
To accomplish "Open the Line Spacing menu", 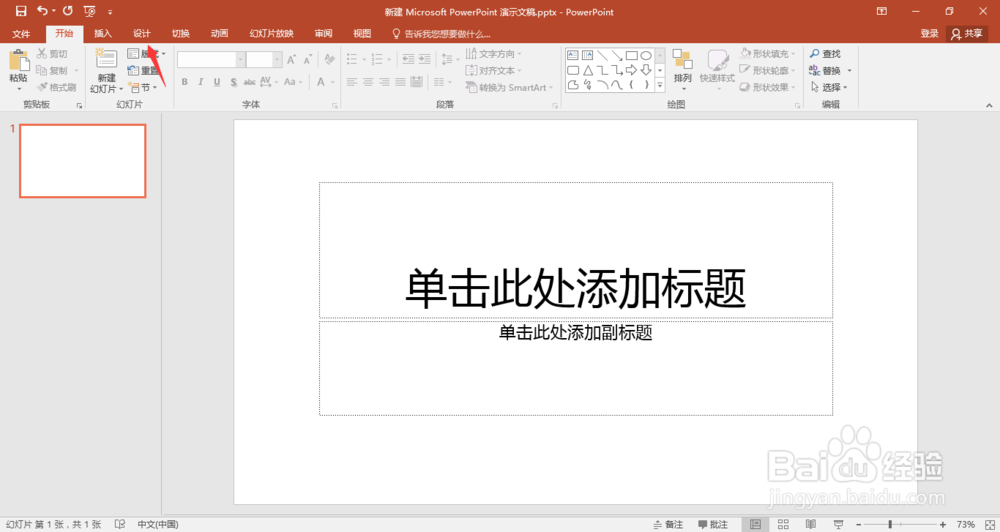I will (x=450, y=59).
